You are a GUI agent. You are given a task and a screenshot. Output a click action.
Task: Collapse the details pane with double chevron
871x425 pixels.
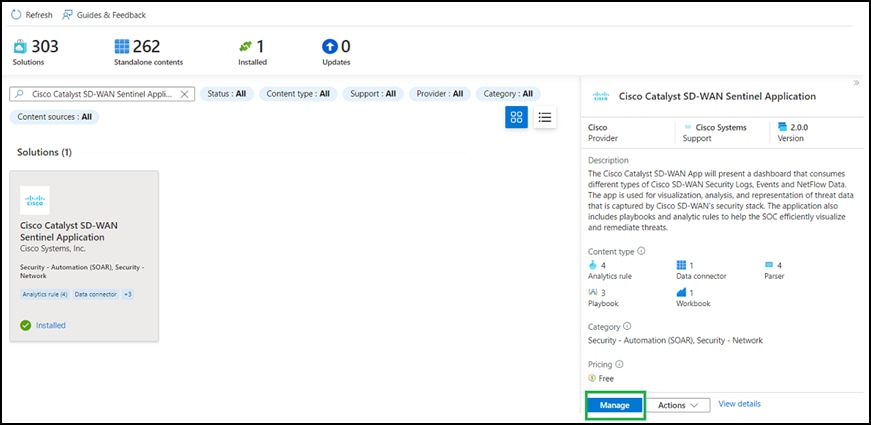(857, 83)
